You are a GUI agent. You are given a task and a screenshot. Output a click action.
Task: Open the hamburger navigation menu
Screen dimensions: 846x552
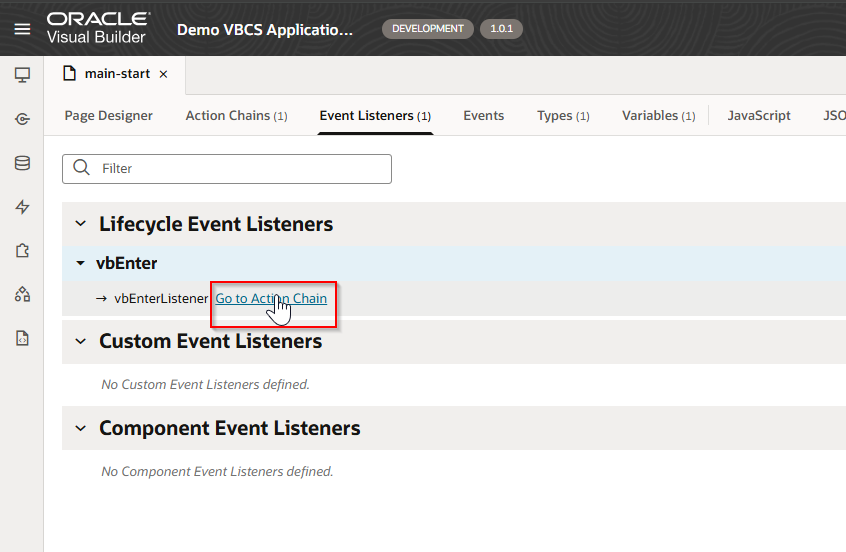(22, 29)
